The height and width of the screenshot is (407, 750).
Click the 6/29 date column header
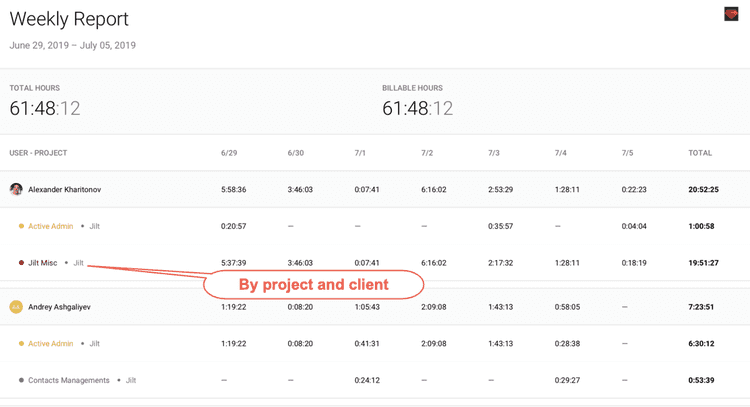[x=229, y=153]
